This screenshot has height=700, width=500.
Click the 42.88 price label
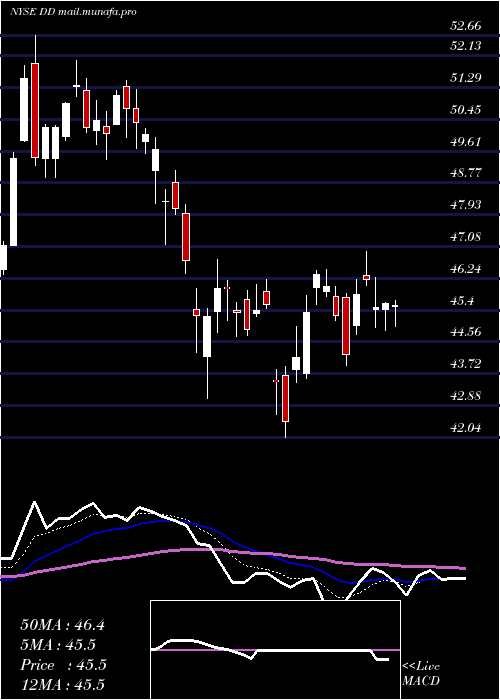[466, 396]
